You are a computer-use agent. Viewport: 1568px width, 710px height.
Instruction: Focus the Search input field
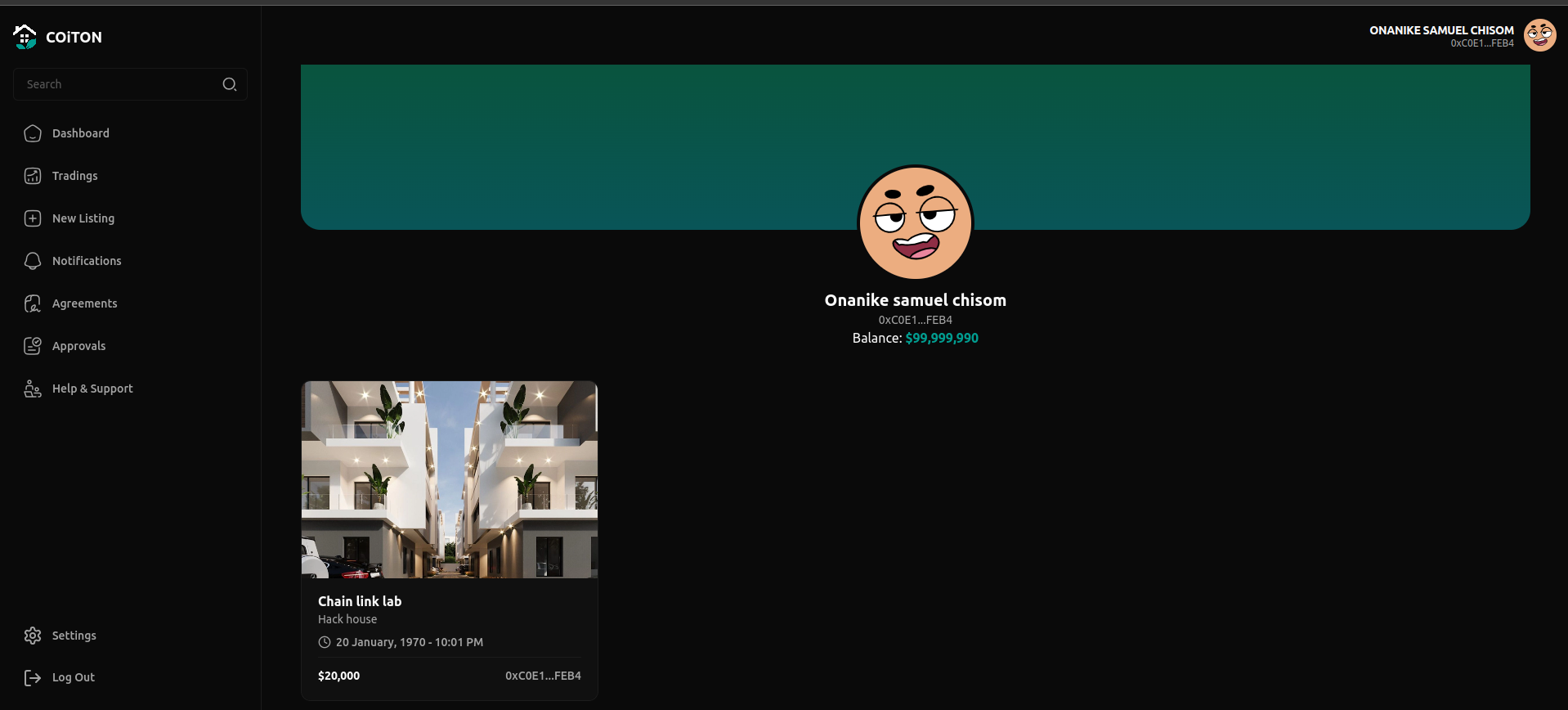point(130,84)
